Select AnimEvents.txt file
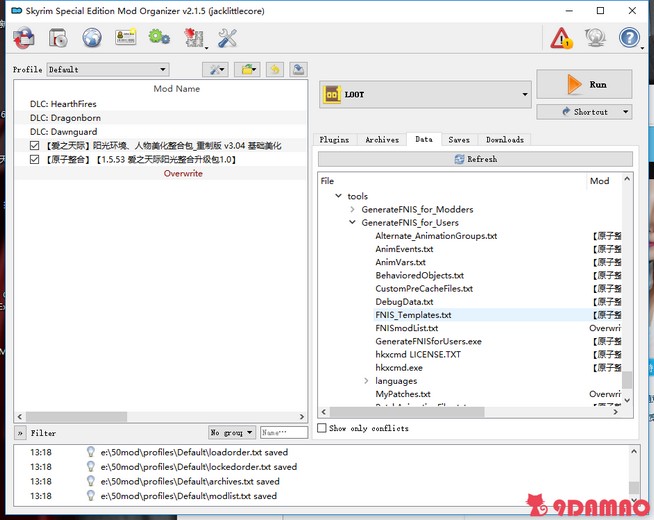The height and width of the screenshot is (520, 654). (404, 249)
